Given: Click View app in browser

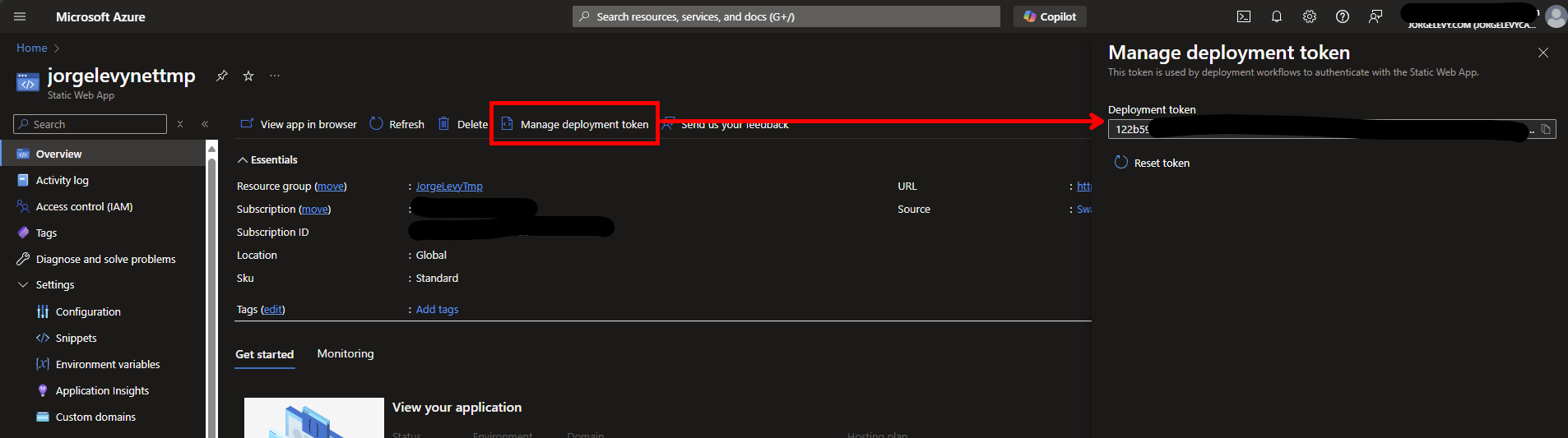Looking at the screenshot, I should pyautogui.click(x=299, y=124).
